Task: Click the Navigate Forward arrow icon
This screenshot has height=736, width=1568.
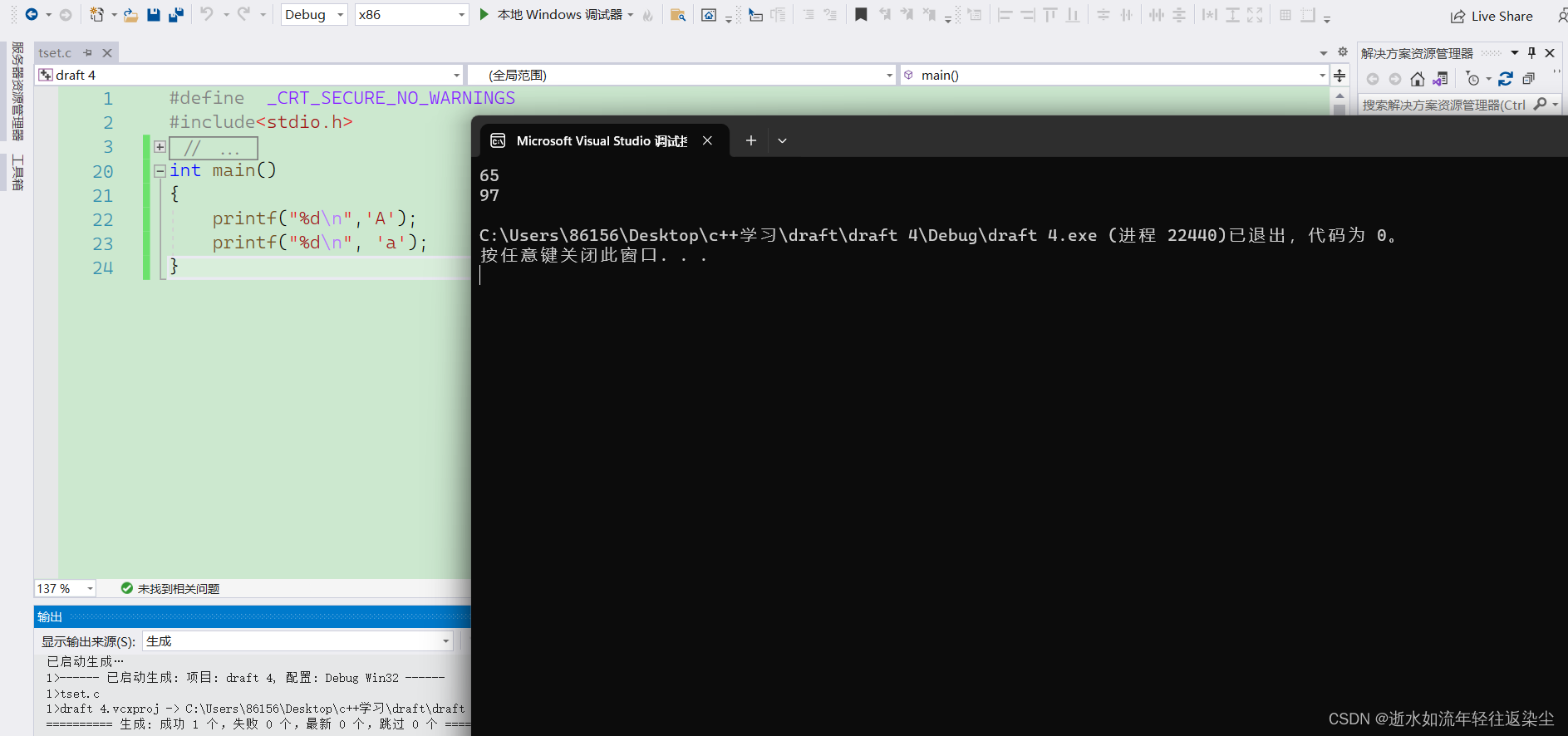Action: (x=66, y=14)
